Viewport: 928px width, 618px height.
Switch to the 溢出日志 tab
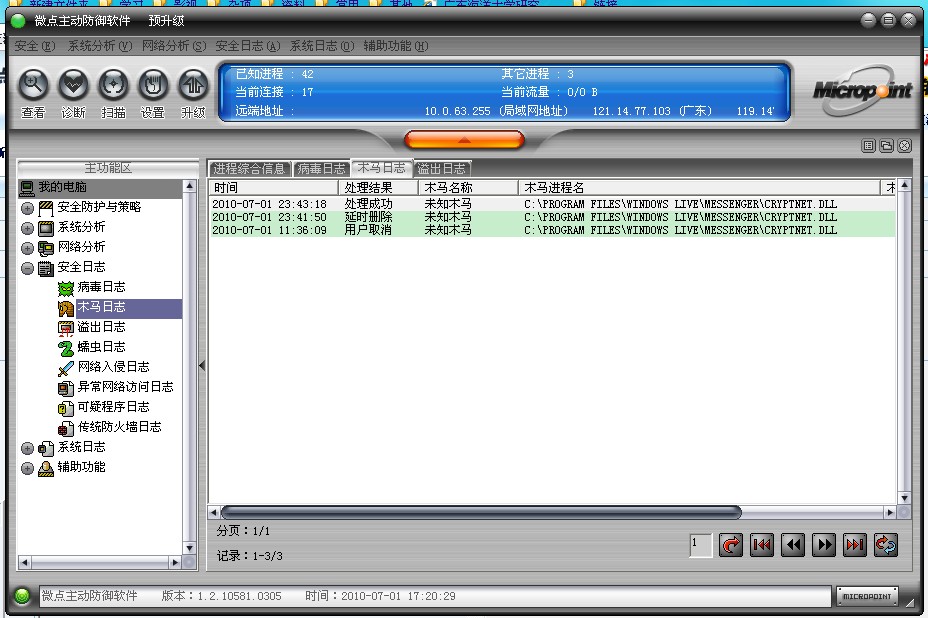(x=442, y=169)
